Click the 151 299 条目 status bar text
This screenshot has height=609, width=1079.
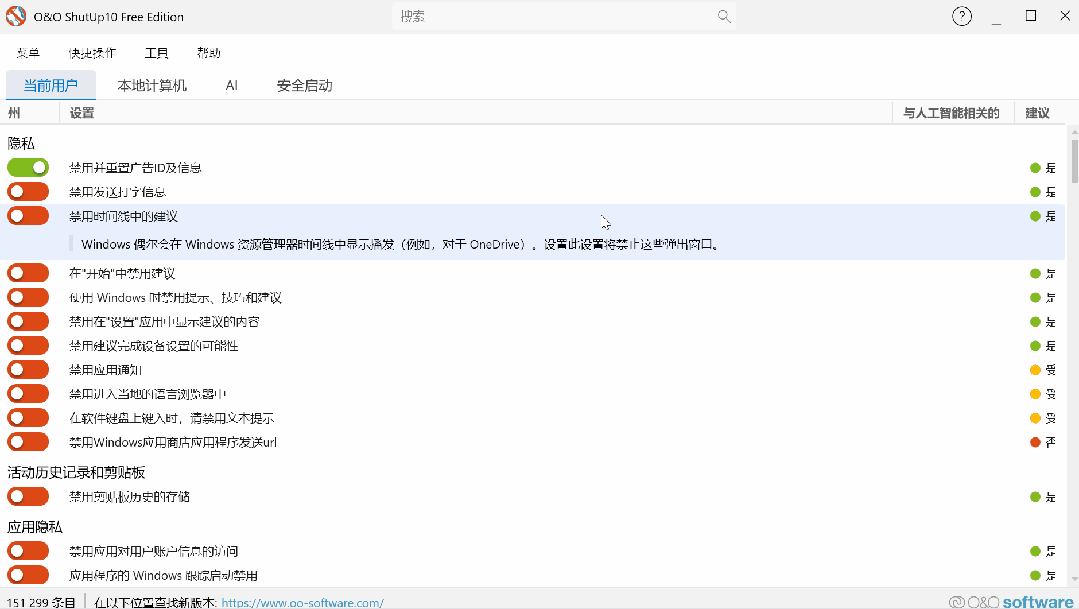click(41, 602)
